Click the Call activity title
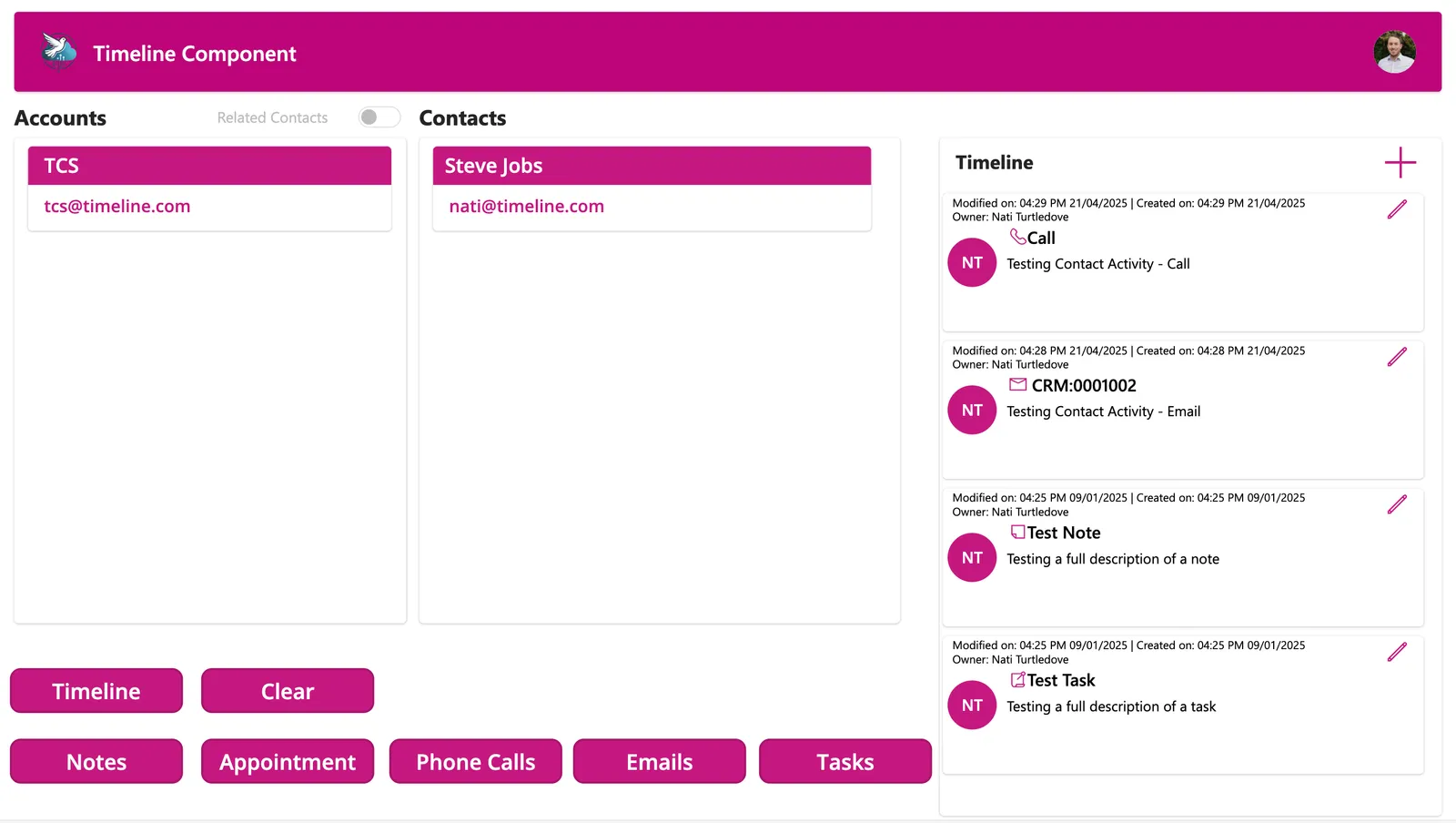Image resolution: width=1456 pixels, height=823 pixels. click(x=1041, y=238)
